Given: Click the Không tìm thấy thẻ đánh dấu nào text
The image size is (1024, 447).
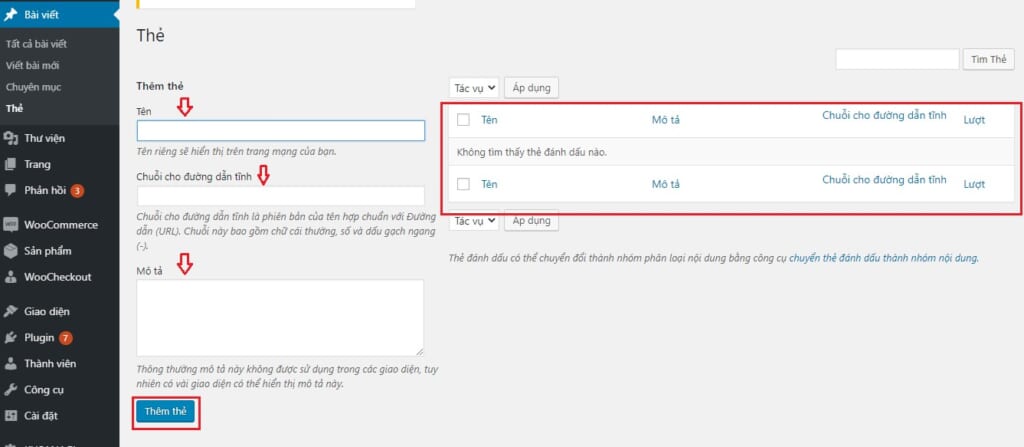Looking at the screenshot, I should (x=532, y=152).
